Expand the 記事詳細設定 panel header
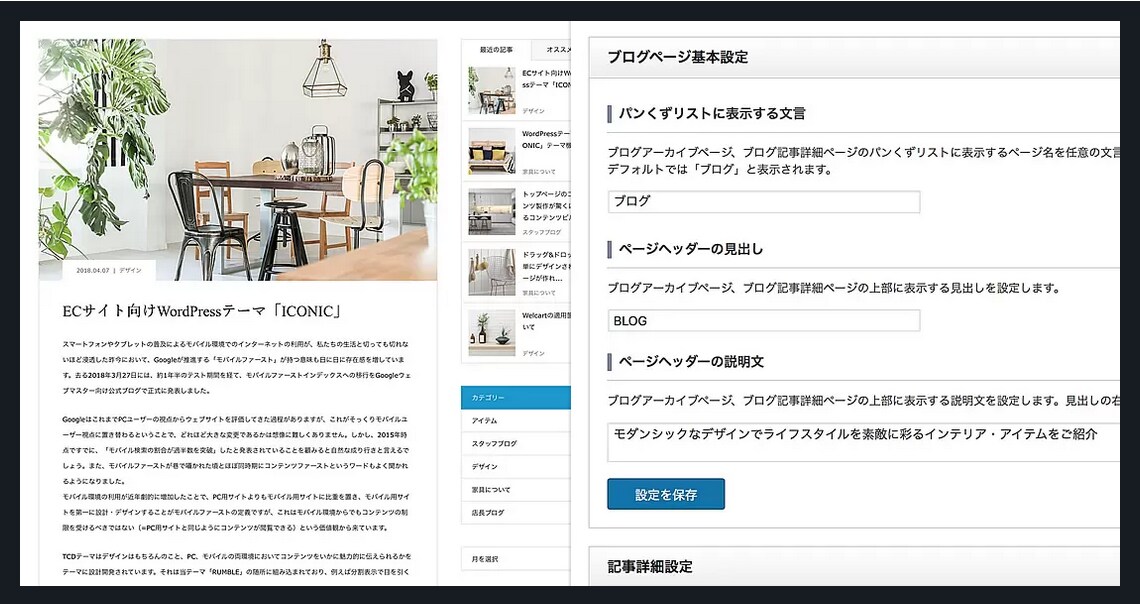 854,566
